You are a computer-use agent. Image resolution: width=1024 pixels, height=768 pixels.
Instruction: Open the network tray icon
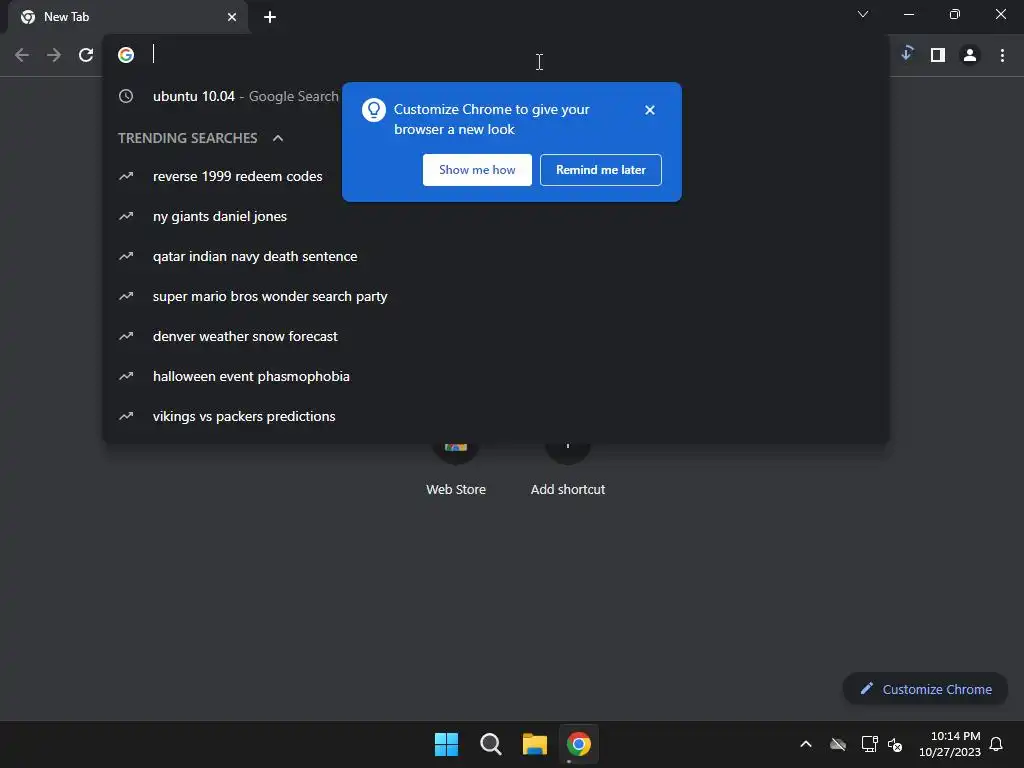[869, 744]
